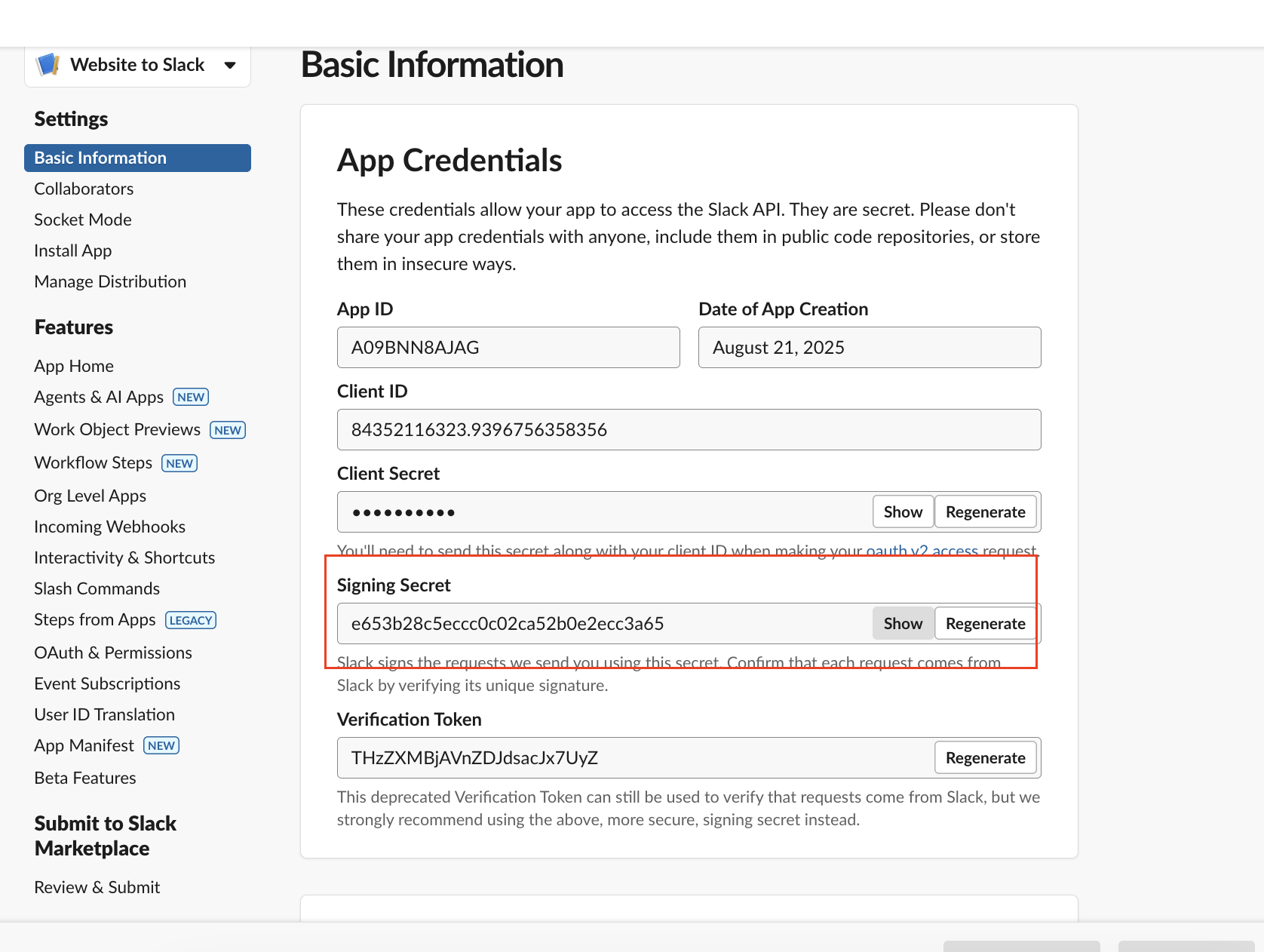
Task: Select Incoming Webhooks in sidebar
Action: click(x=109, y=527)
